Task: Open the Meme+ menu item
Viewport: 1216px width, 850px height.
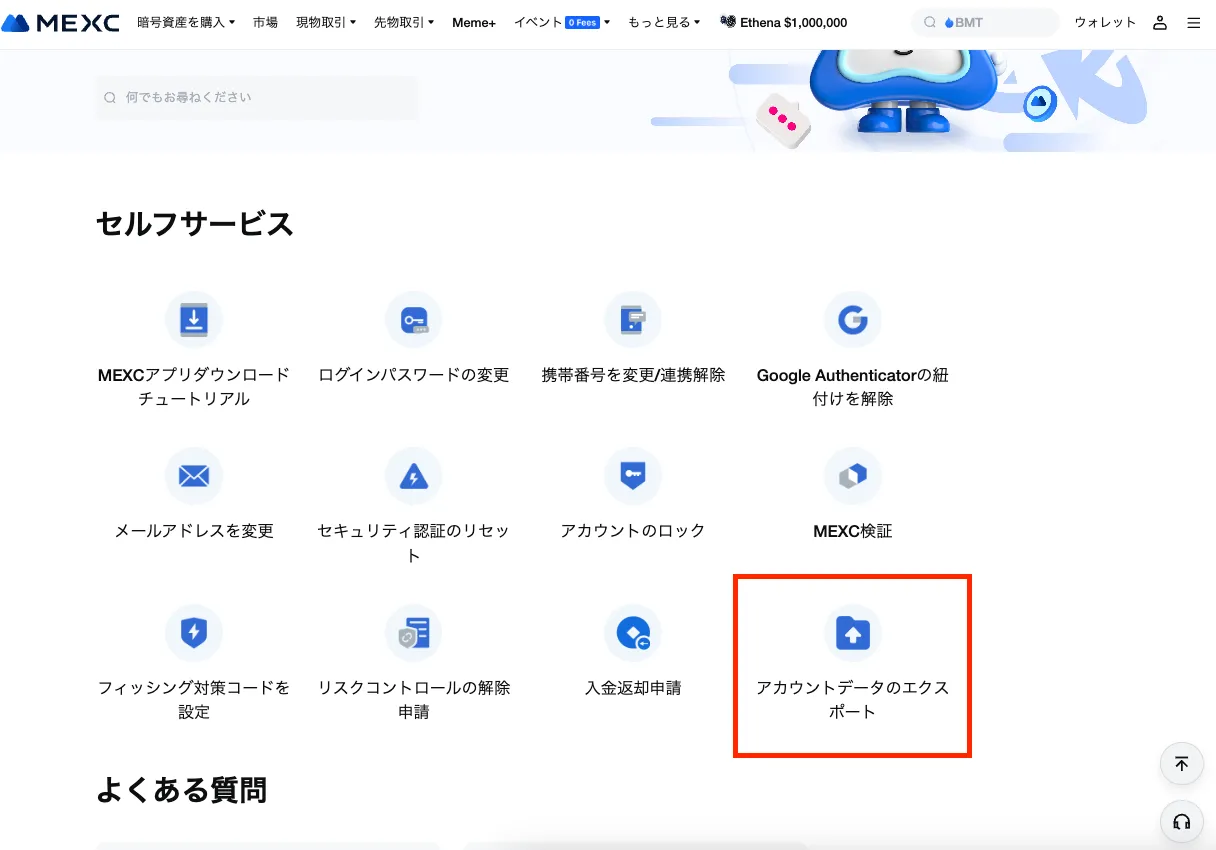Action: (474, 22)
